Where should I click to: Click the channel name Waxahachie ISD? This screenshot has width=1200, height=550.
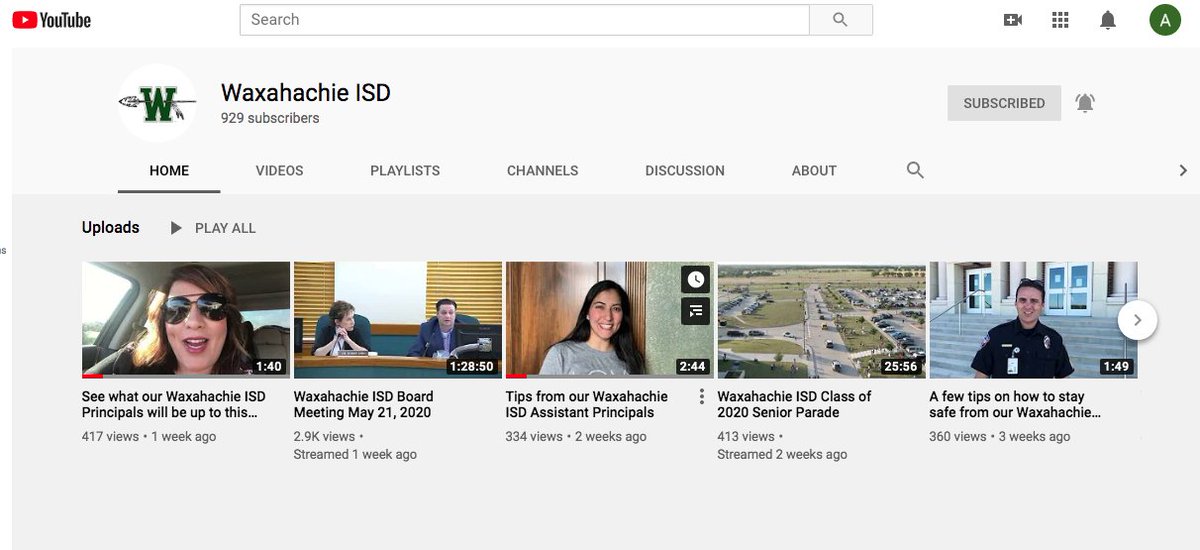coord(306,93)
